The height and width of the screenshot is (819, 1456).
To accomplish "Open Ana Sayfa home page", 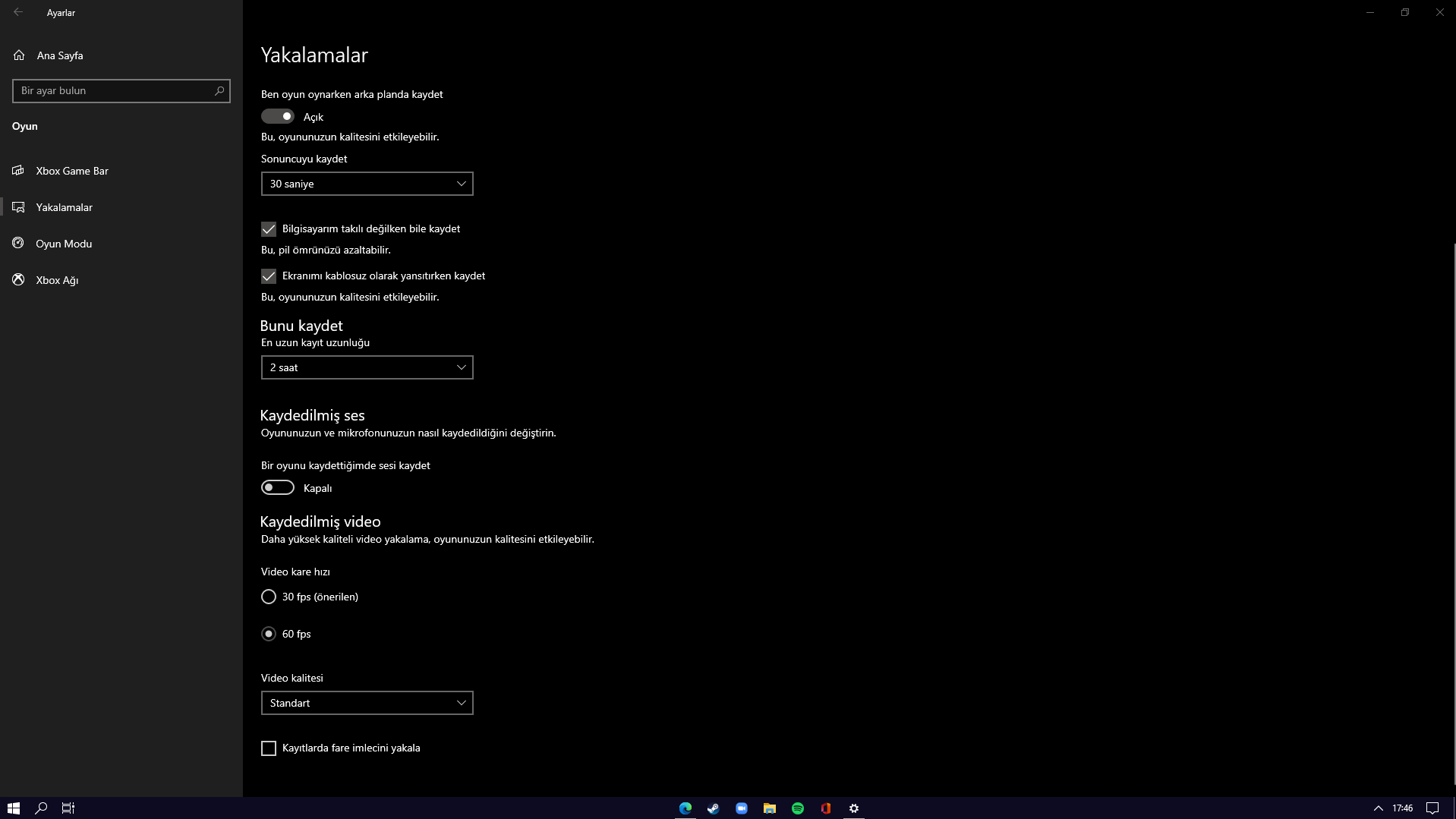I will 121,55.
